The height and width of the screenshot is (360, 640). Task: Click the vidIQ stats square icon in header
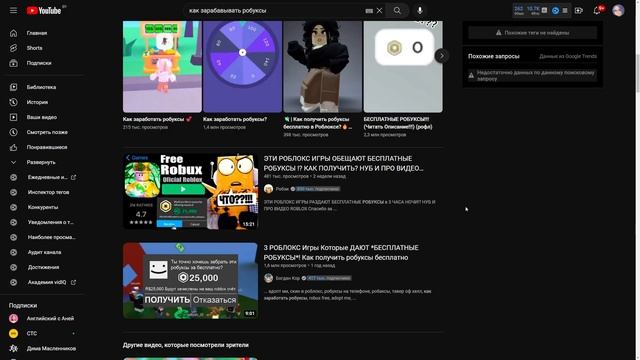tap(544, 10)
